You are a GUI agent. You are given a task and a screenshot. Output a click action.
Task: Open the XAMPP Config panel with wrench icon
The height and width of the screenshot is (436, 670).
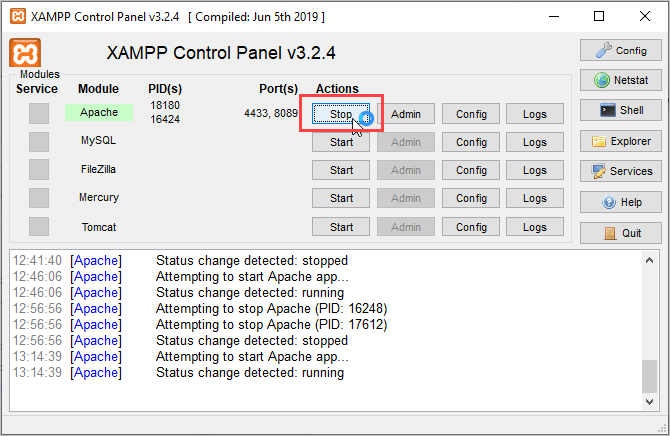click(620, 50)
